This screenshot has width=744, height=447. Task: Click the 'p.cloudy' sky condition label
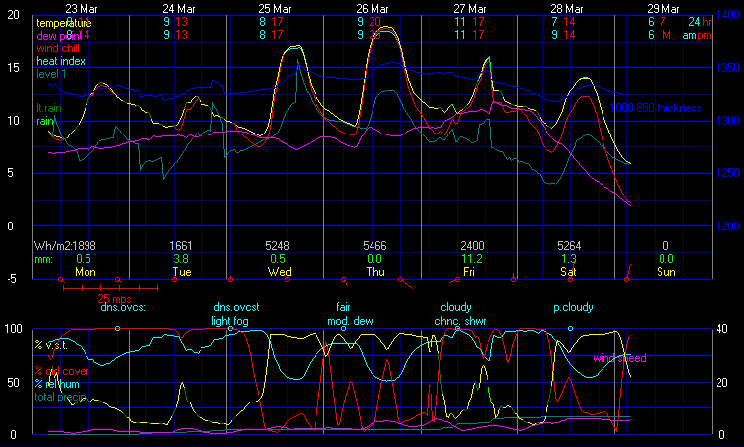point(573,307)
